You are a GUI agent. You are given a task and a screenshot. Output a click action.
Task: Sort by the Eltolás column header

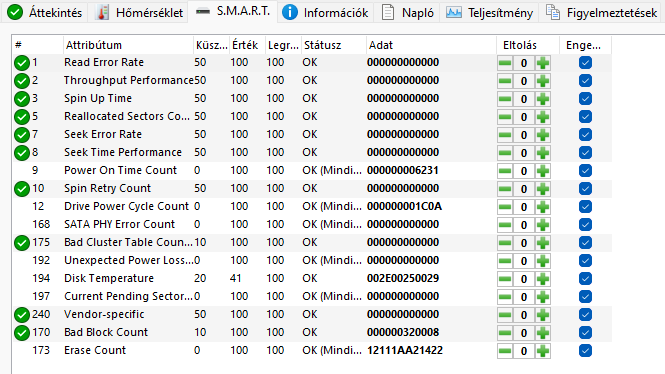528,45
